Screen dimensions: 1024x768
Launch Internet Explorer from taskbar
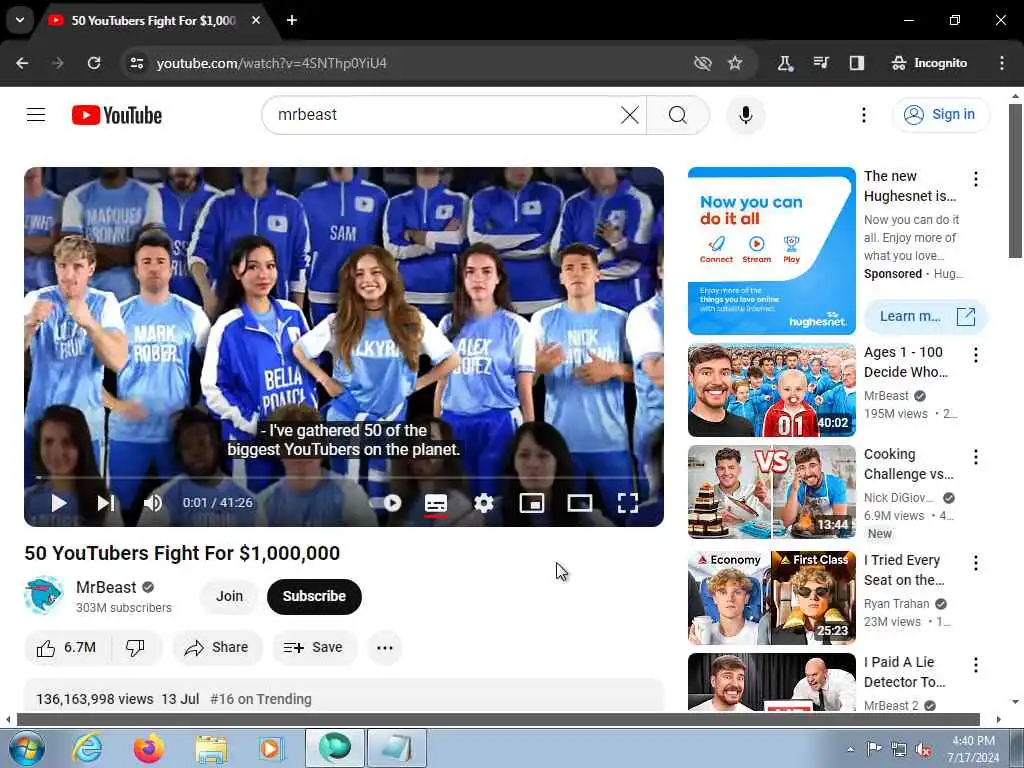coord(88,748)
